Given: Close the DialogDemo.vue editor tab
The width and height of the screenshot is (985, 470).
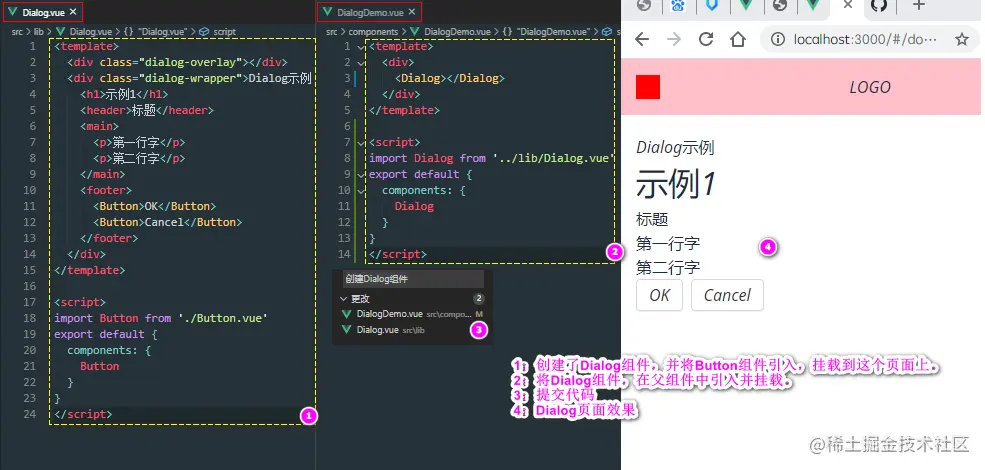Looking at the screenshot, I should (411, 12).
